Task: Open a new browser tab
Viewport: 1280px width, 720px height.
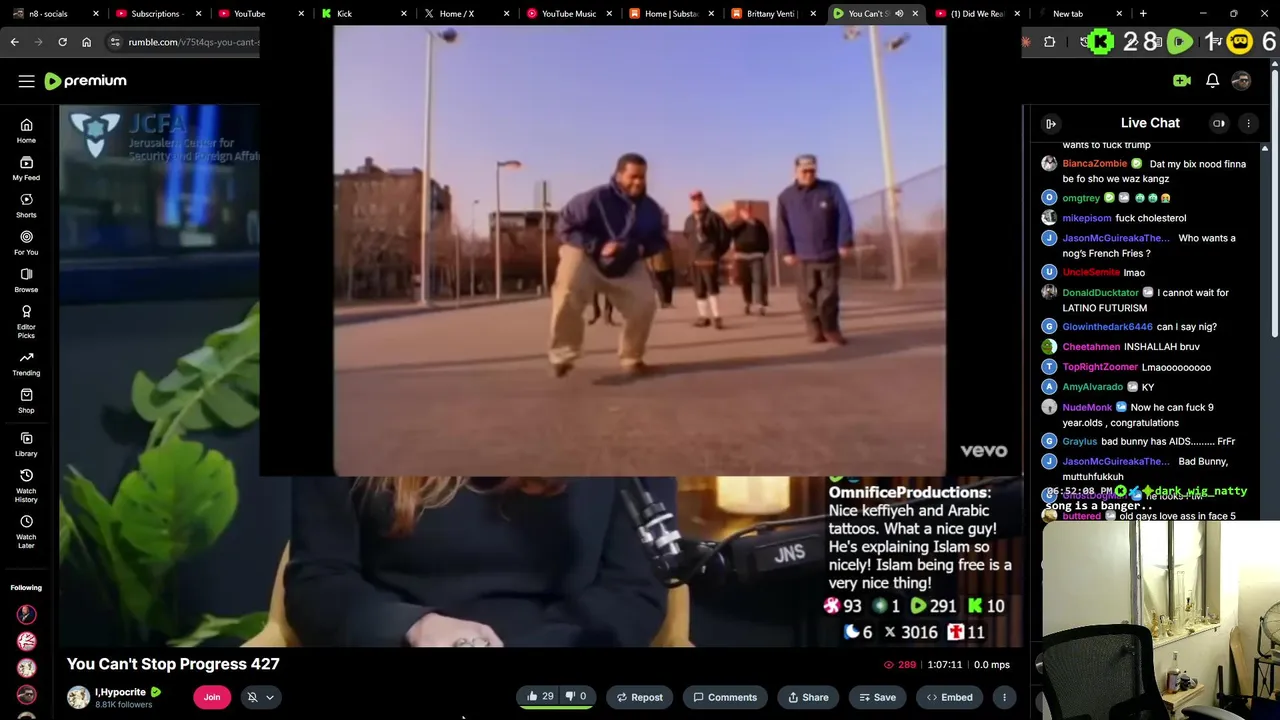Action: coord(1143,14)
